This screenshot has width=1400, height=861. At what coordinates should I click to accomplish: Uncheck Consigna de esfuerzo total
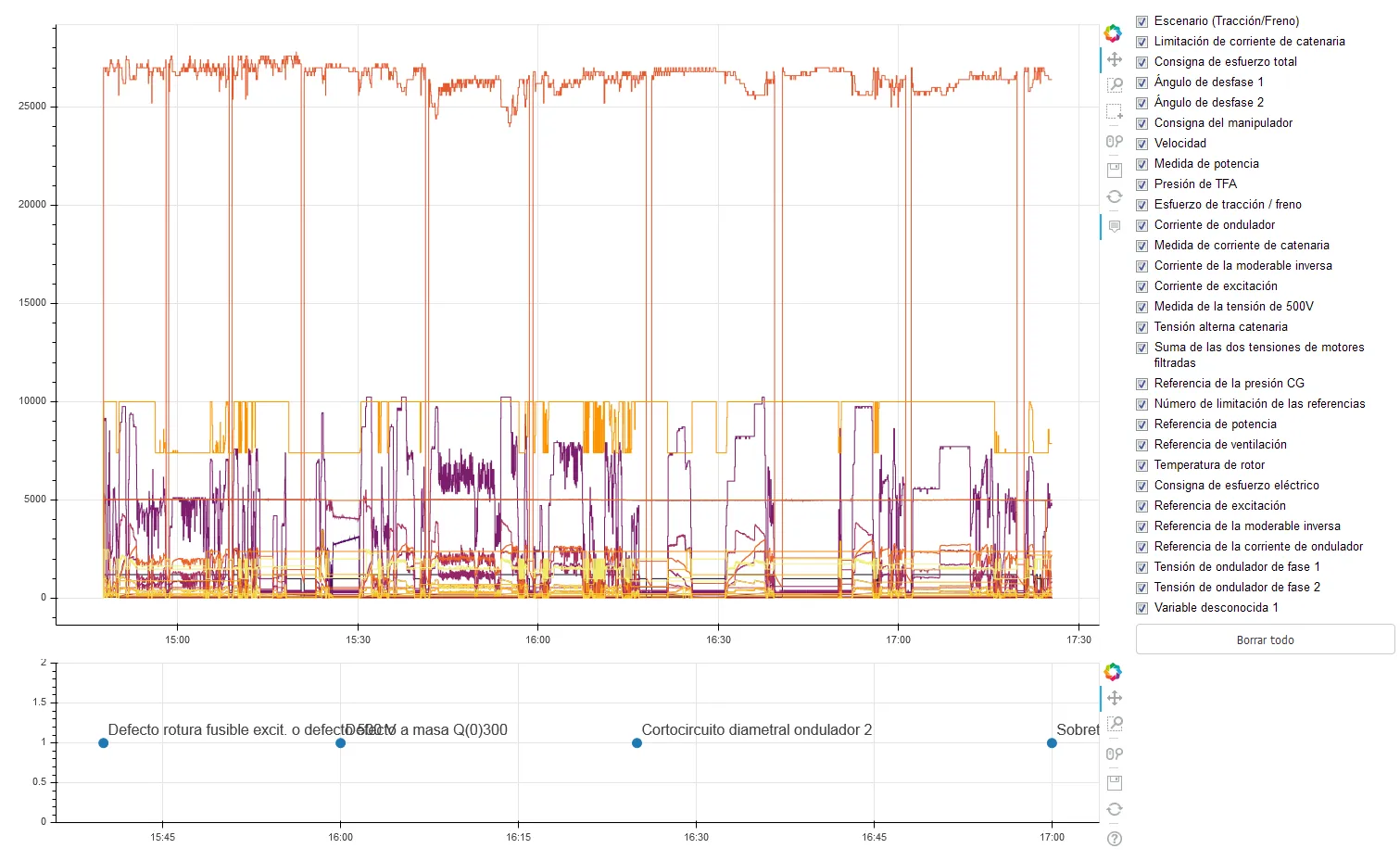click(1142, 62)
